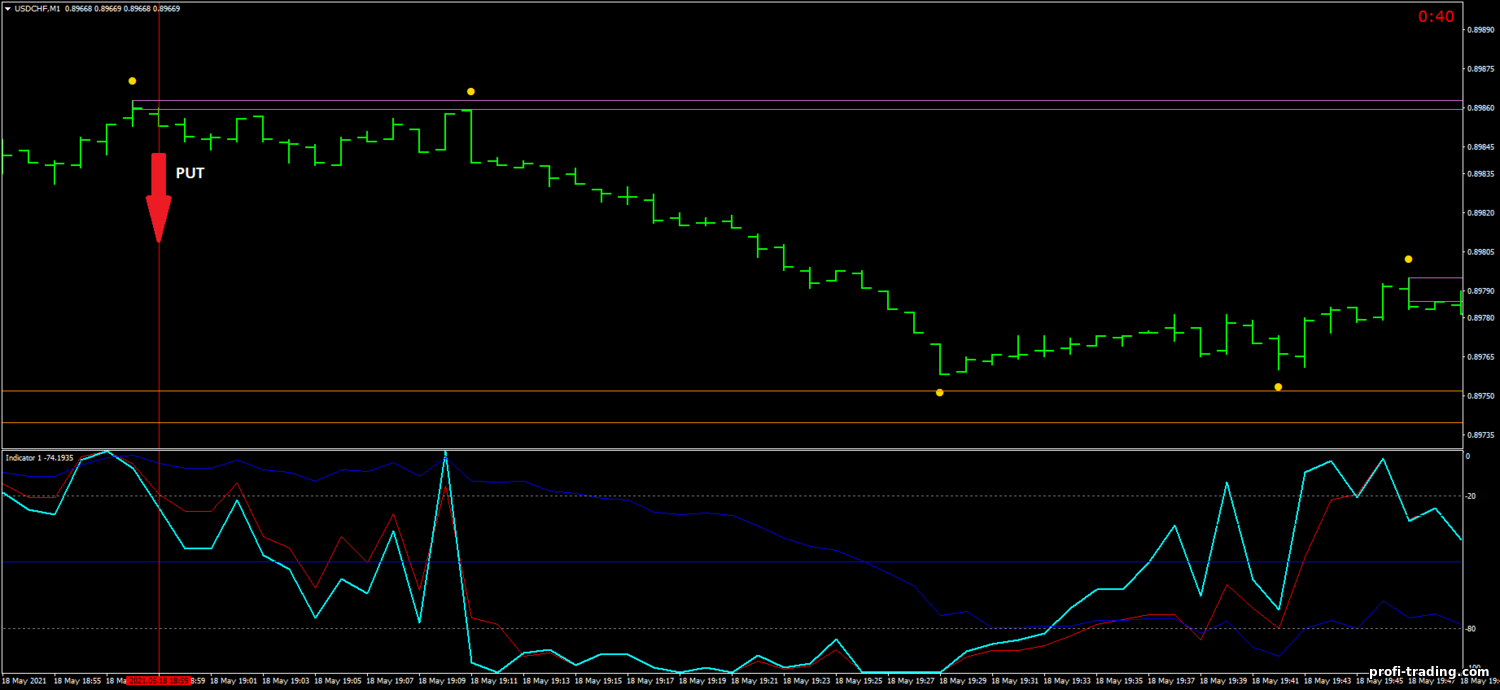The image size is (1500, 690).
Task: Click the yellow dot above the first peak
Action: coord(132,81)
